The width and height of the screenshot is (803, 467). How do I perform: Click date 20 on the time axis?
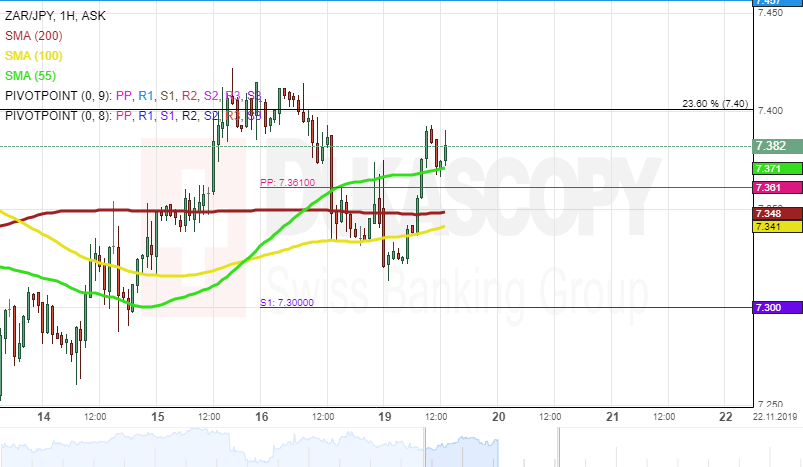[498, 417]
